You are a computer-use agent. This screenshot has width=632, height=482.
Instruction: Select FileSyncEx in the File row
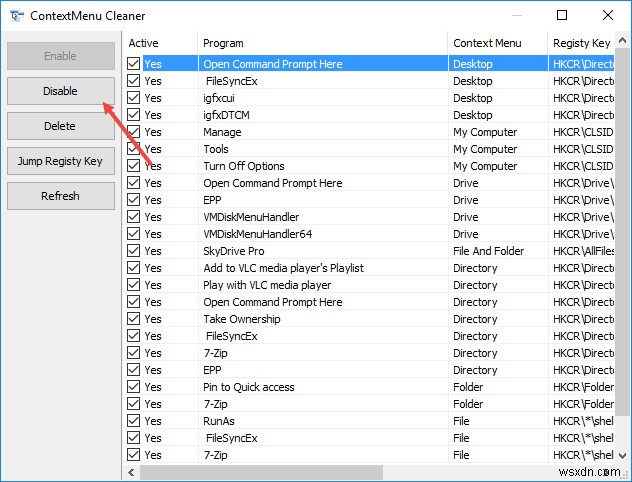pos(231,438)
